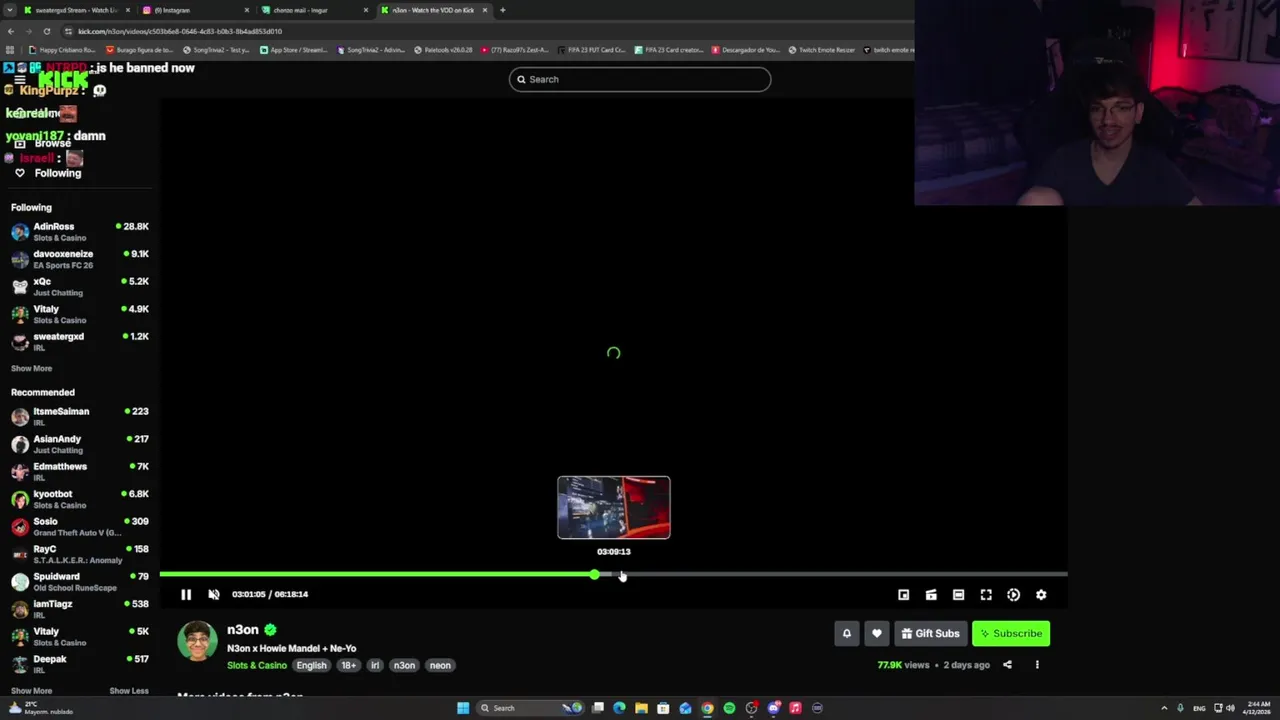The image size is (1280, 720).
Task: Switch to the sweatergxd Stream browser tab
Action: click(75, 10)
